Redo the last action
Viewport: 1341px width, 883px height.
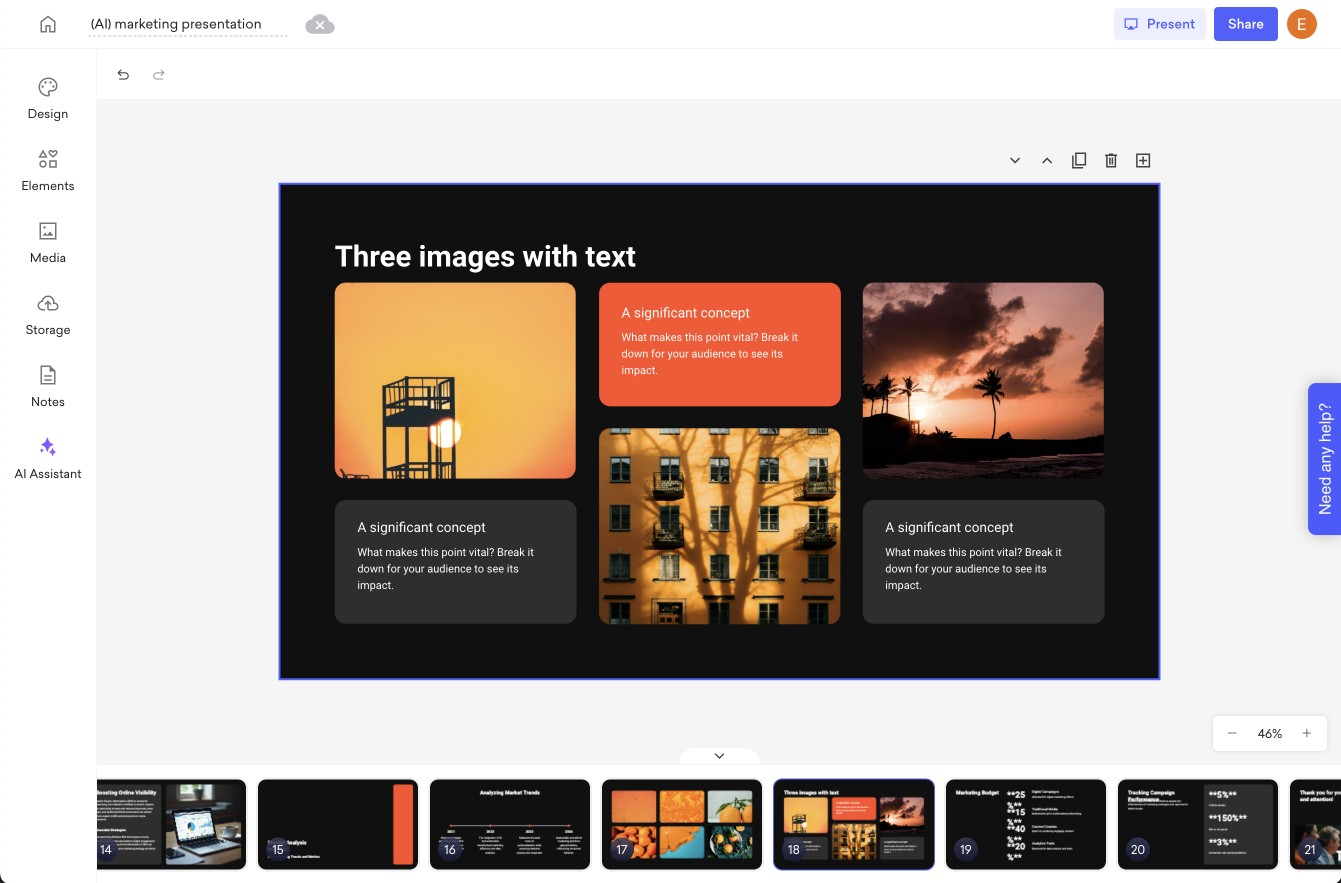(x=158, y=74)
